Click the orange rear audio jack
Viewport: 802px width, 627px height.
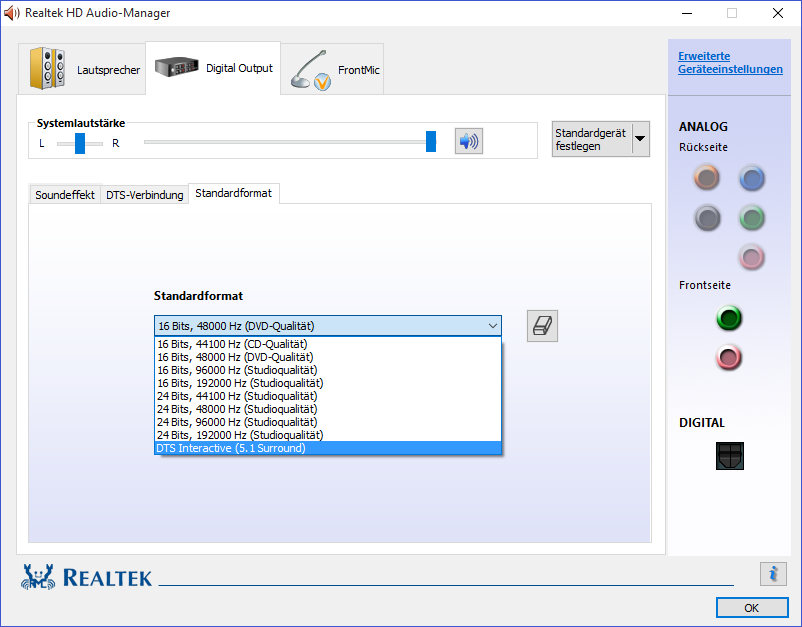(706, 177)
